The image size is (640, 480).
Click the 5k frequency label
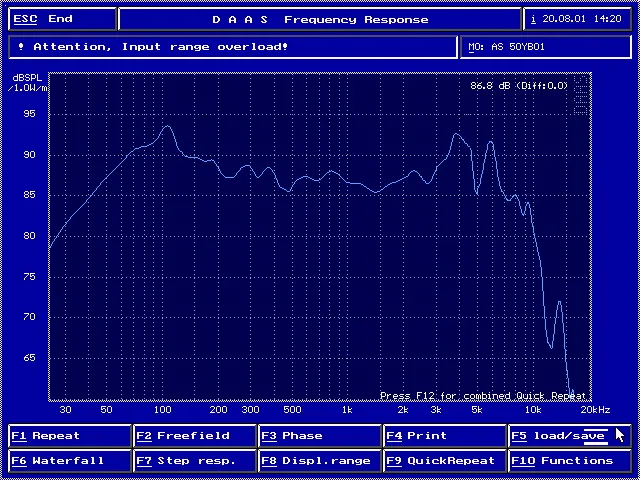(x=477, y=410)
